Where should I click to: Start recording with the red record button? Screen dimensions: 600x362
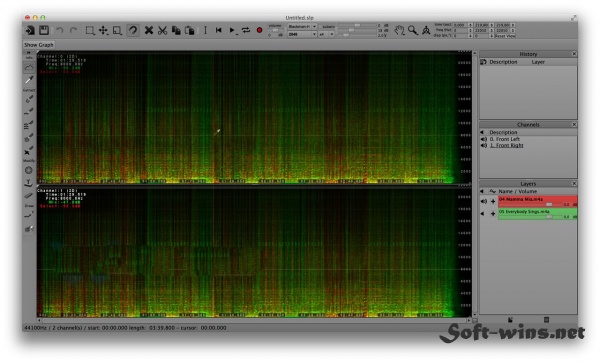pyautogui.click(x=259, y=30)
